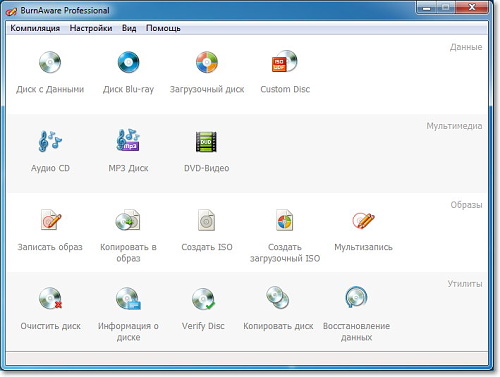Image resolution: width=500 pixels, height=377 pixels.
Task: Open the Копировать в образ icon
Action: pyautogui.click(x=128, y=220)
